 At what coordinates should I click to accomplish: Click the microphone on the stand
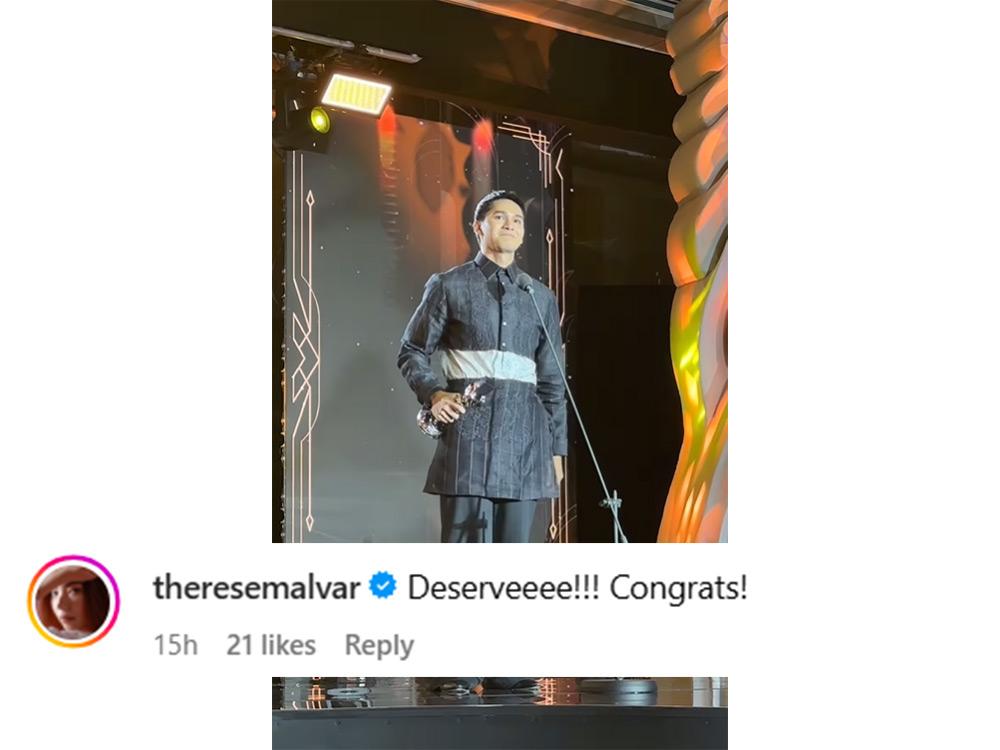(x=524, y=283)
